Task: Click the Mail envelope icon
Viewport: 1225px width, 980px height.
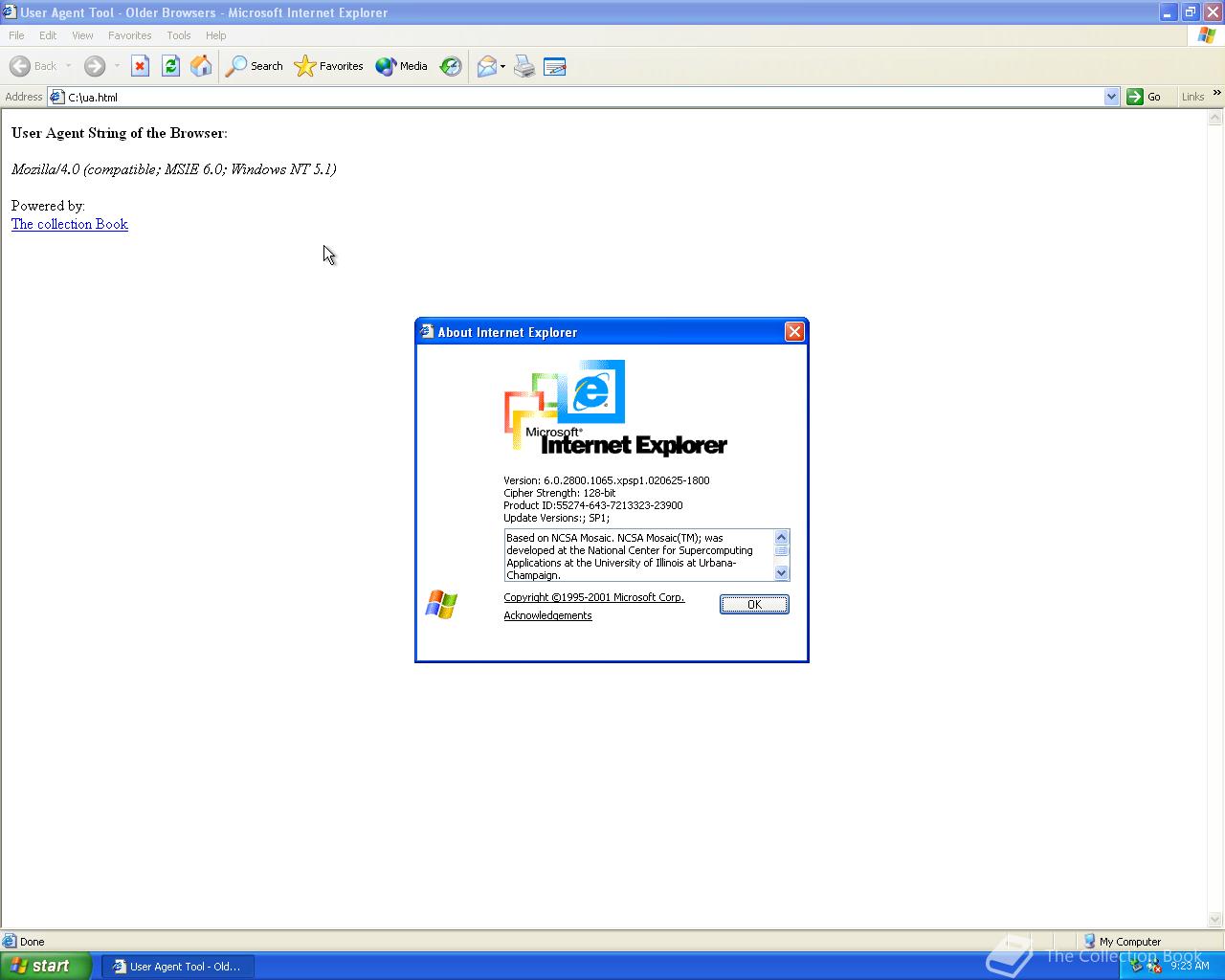Action: point(486,66)
